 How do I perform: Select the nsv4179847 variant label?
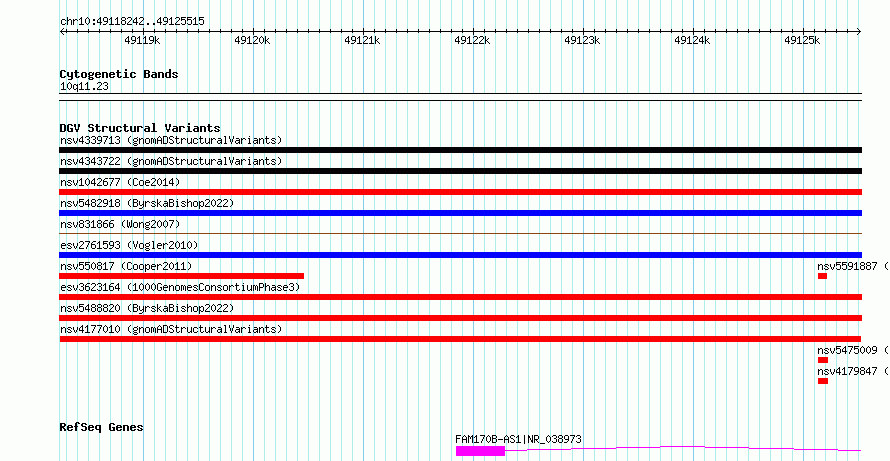[x=853, y=371]
